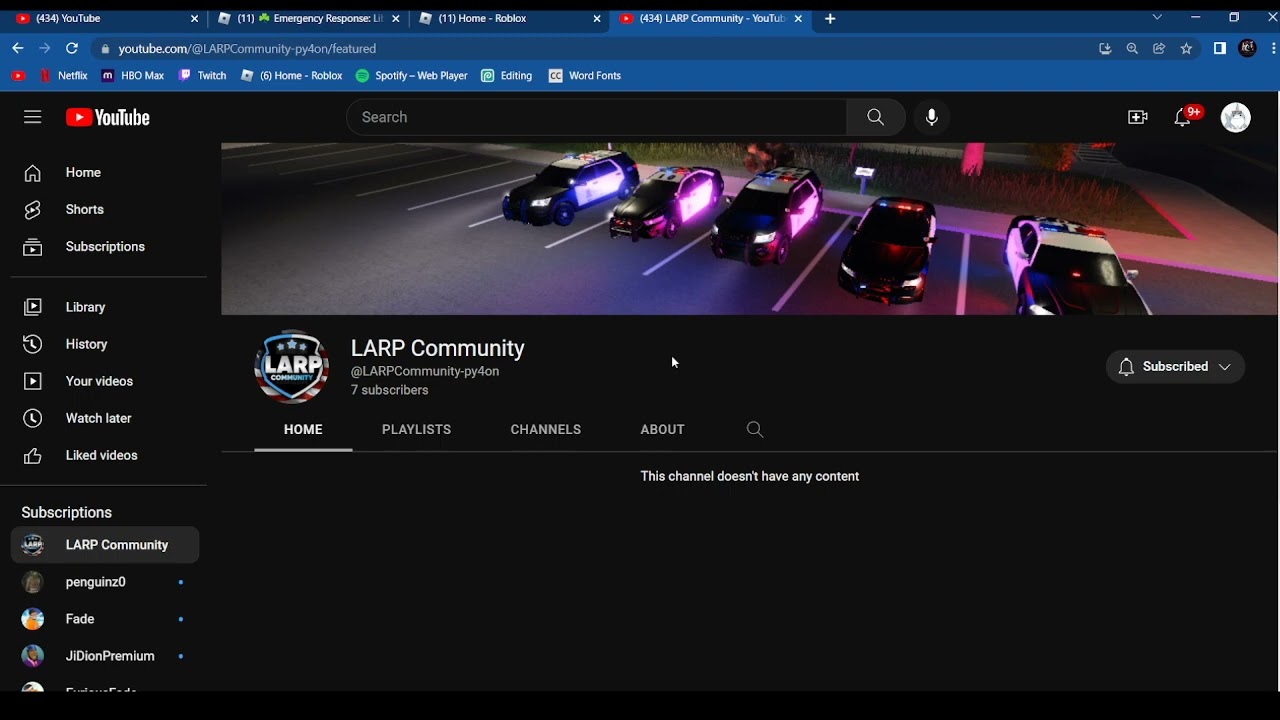Select LARP Community in Subscriptions list

[105, 545]
